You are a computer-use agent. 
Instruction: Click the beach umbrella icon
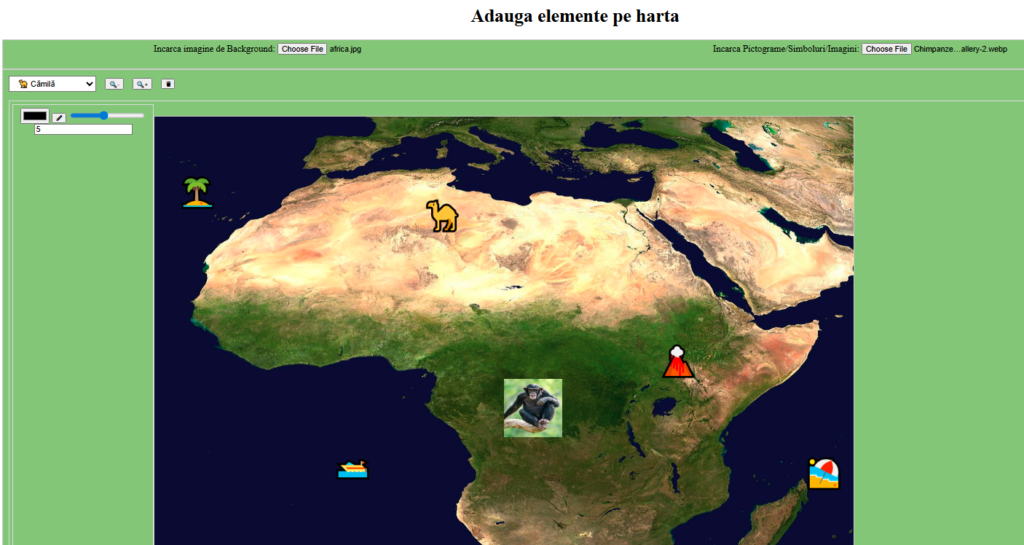tap(823, 473)
